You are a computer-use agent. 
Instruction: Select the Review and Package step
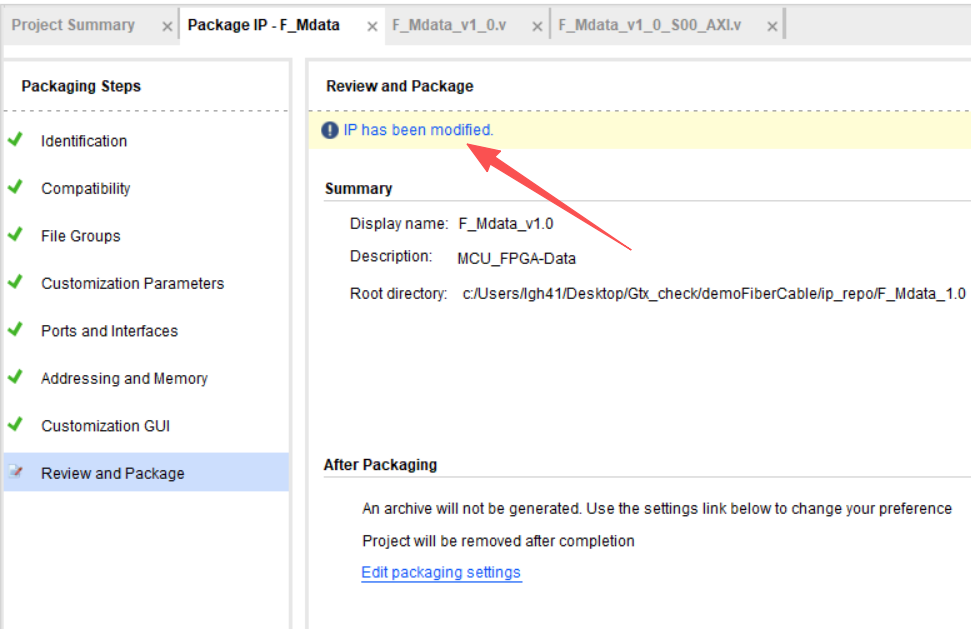click(x=146, y=472)
